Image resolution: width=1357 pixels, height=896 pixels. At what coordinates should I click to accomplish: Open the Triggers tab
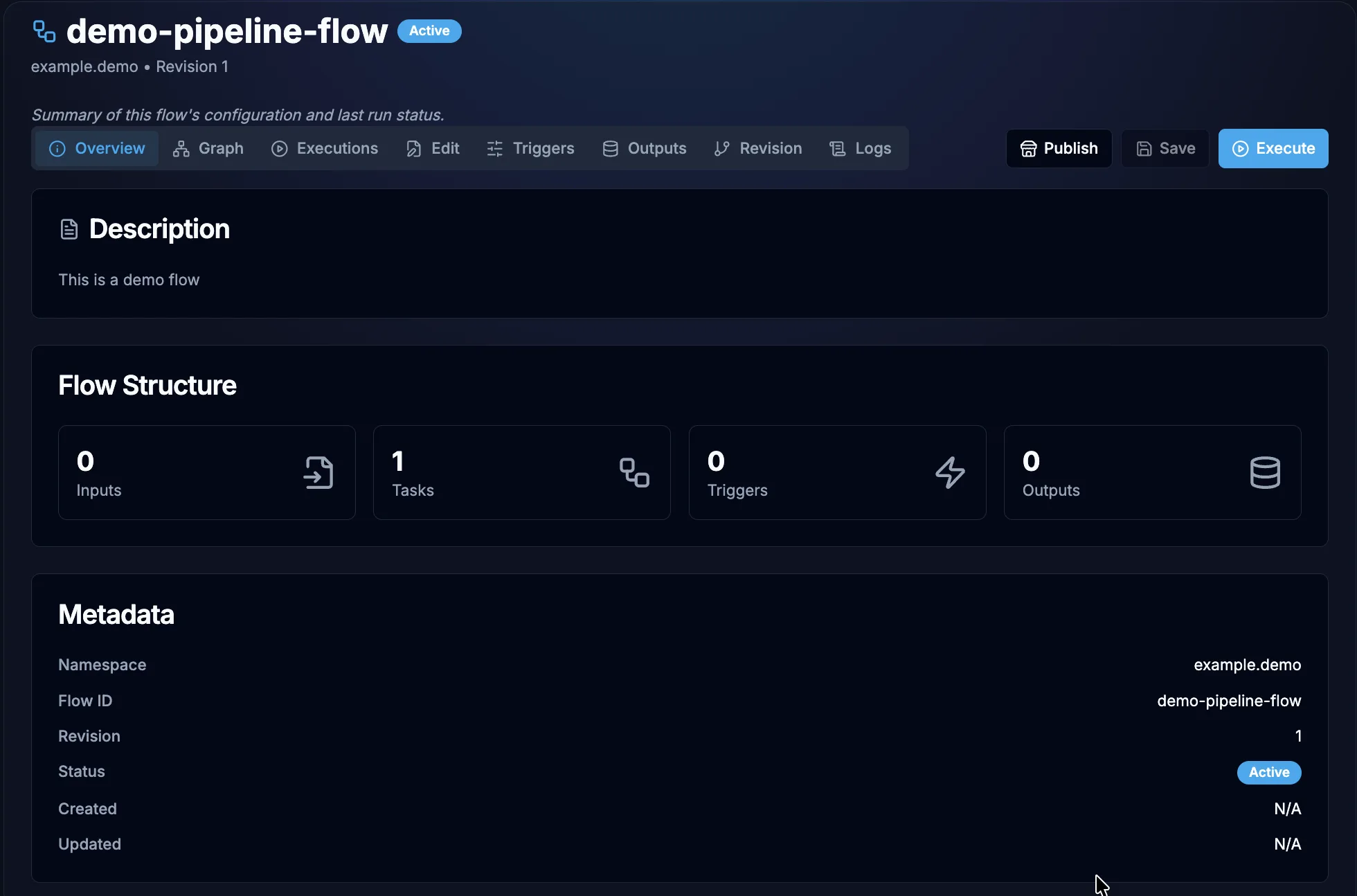531,149
